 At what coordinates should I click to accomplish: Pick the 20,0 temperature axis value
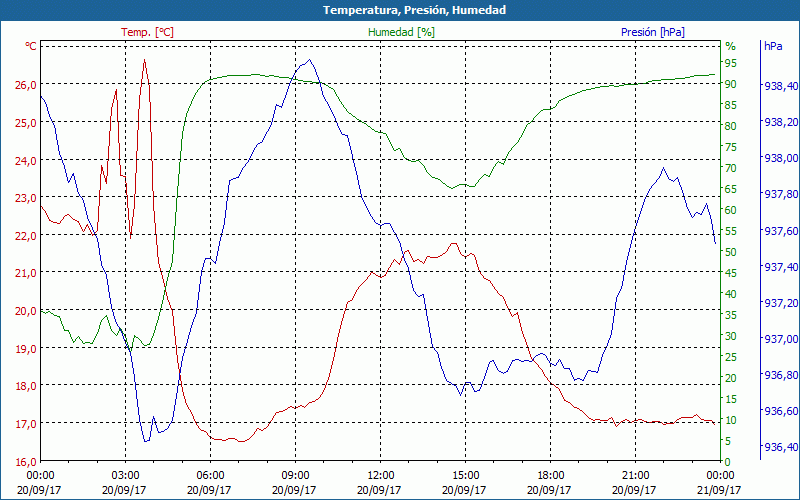click(x=25, y=311)
